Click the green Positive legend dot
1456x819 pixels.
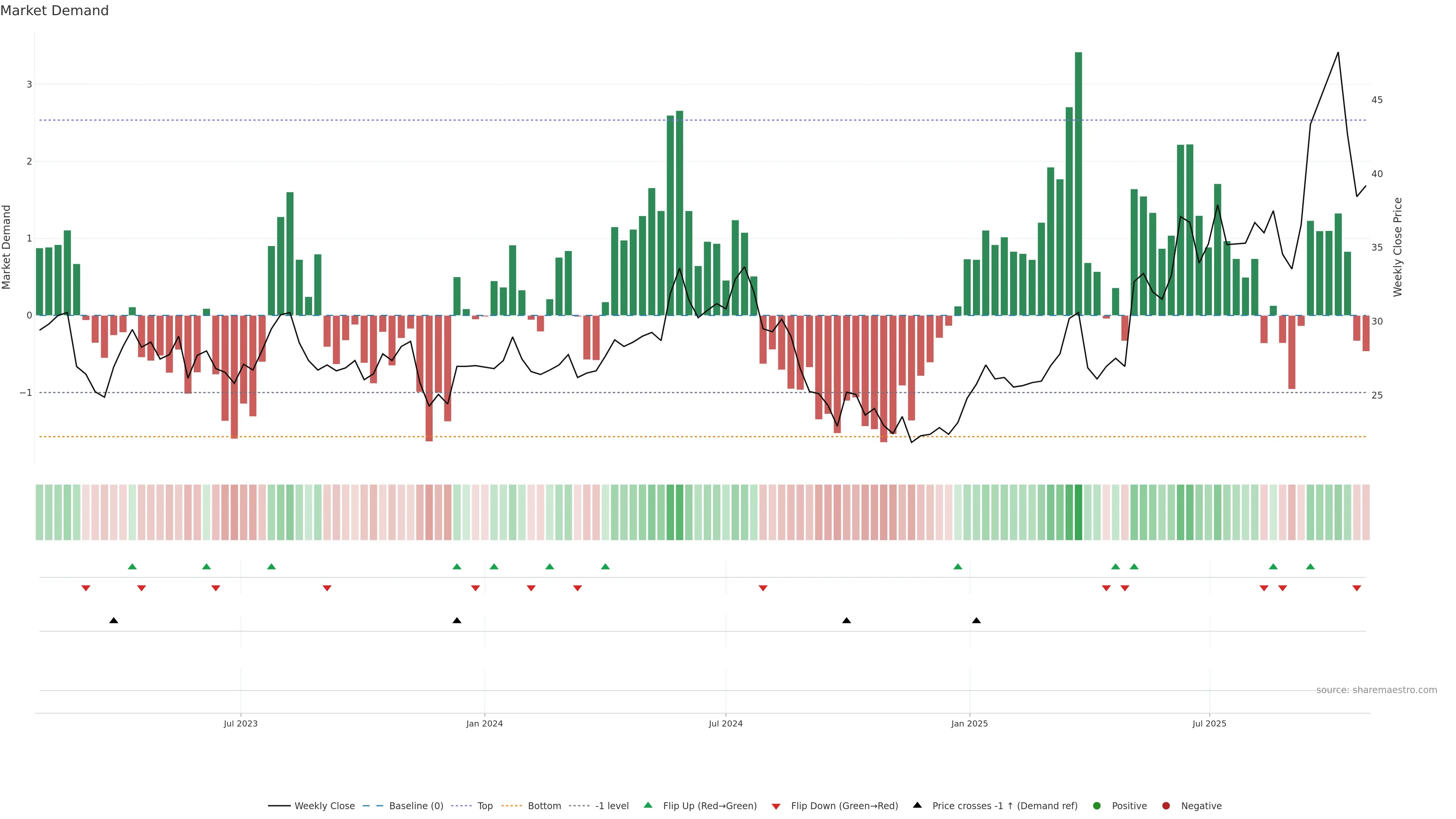(1097, 806)
